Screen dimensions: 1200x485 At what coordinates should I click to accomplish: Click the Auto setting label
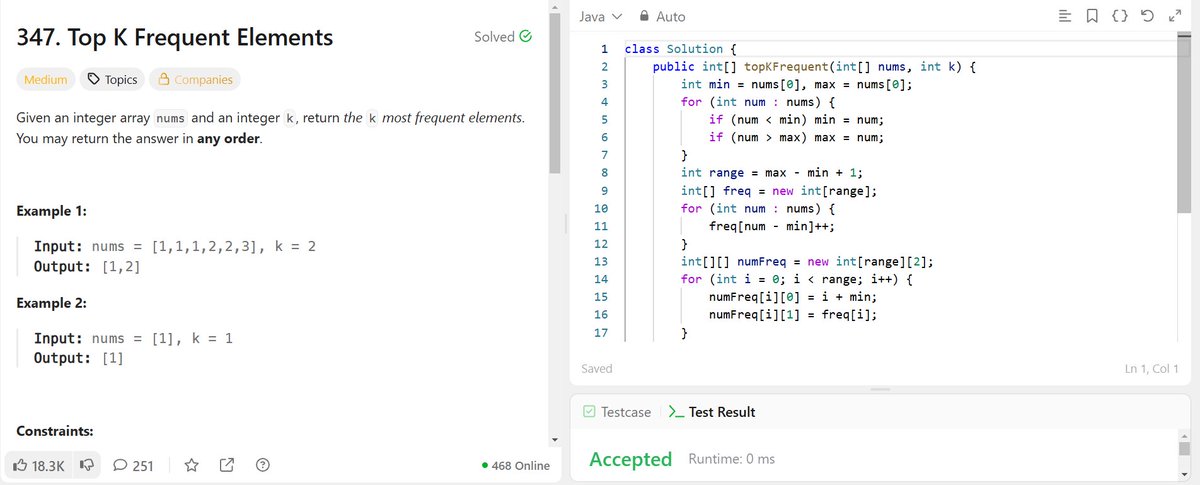point(670,17)
